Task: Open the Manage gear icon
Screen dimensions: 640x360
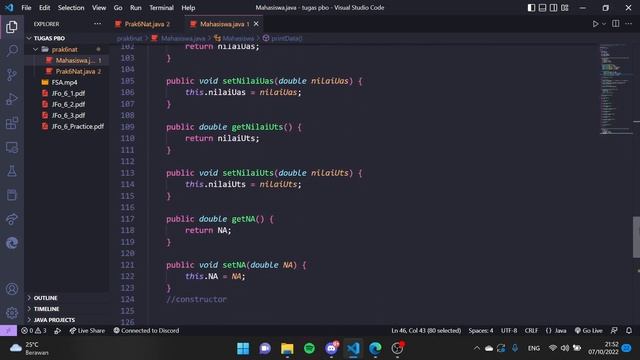Action: pyautogui.click(x=12, y=313)
